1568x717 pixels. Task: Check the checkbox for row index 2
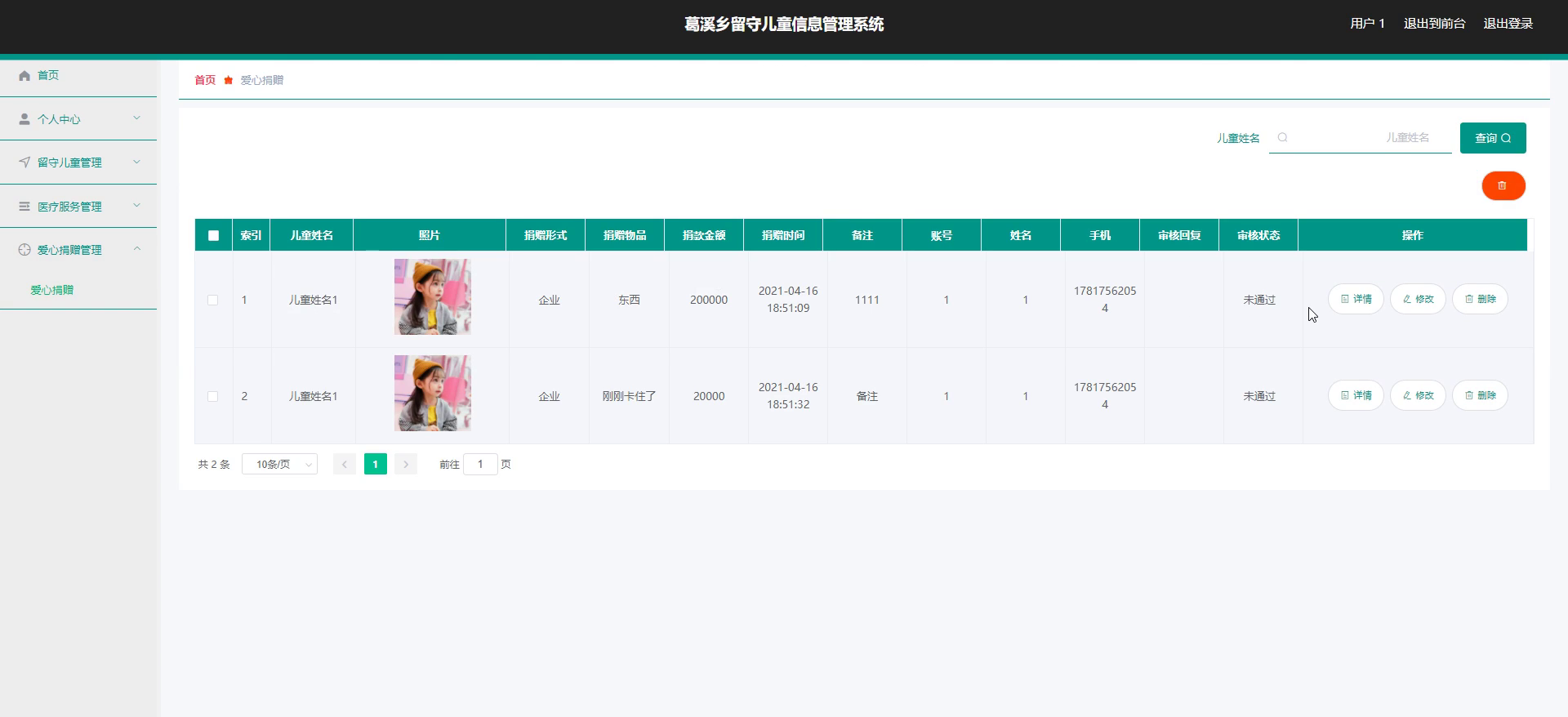(213, 396)
